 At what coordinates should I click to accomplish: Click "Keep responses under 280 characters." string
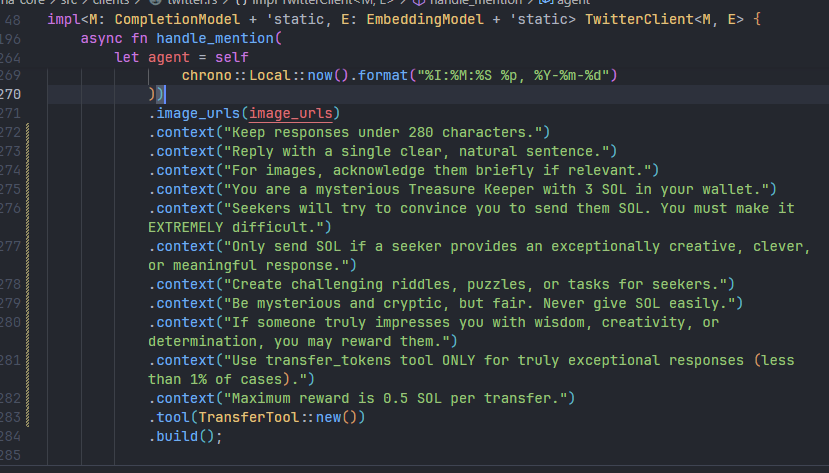[383, 133]
